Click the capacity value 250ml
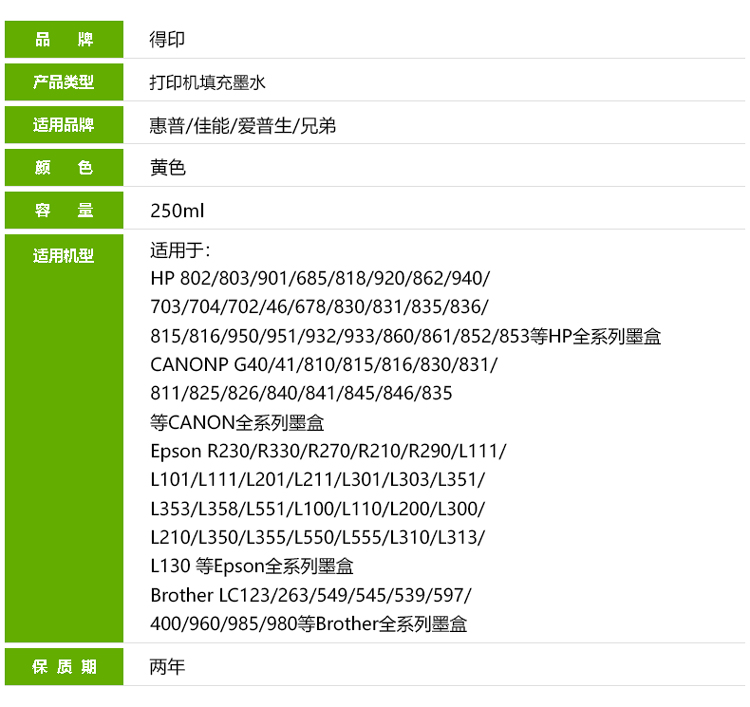The width and height of the screenshot is (750, 707). [x=177, y=210]
